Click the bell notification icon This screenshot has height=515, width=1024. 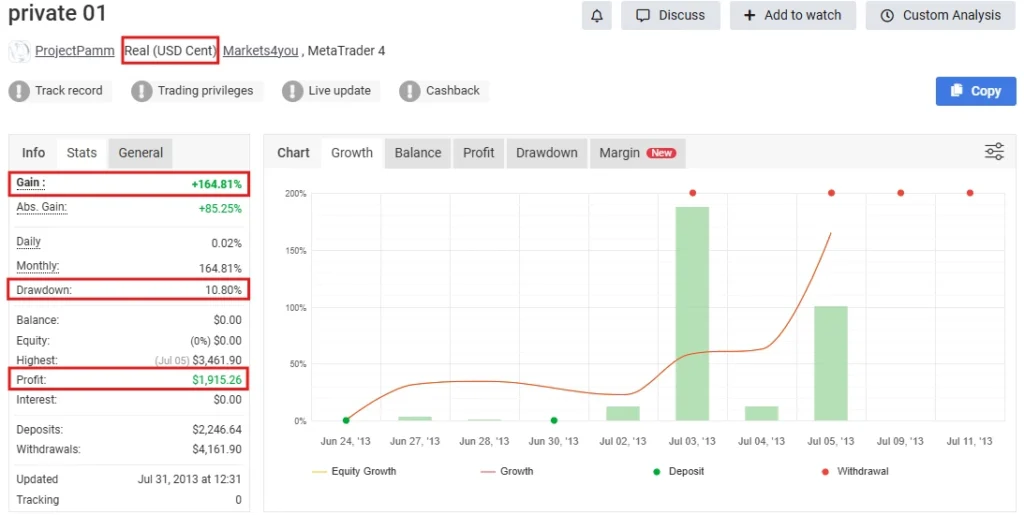(x=597, y=16)
